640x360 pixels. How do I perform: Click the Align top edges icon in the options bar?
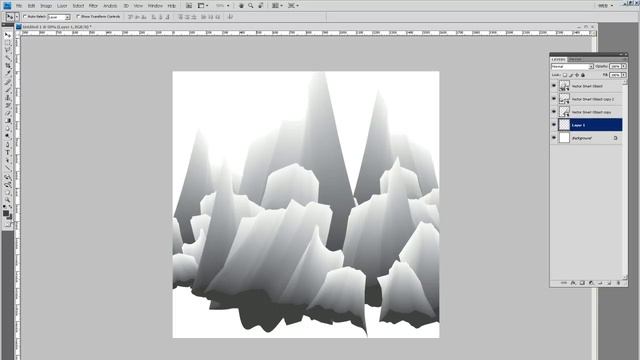[x=130, y=17]
